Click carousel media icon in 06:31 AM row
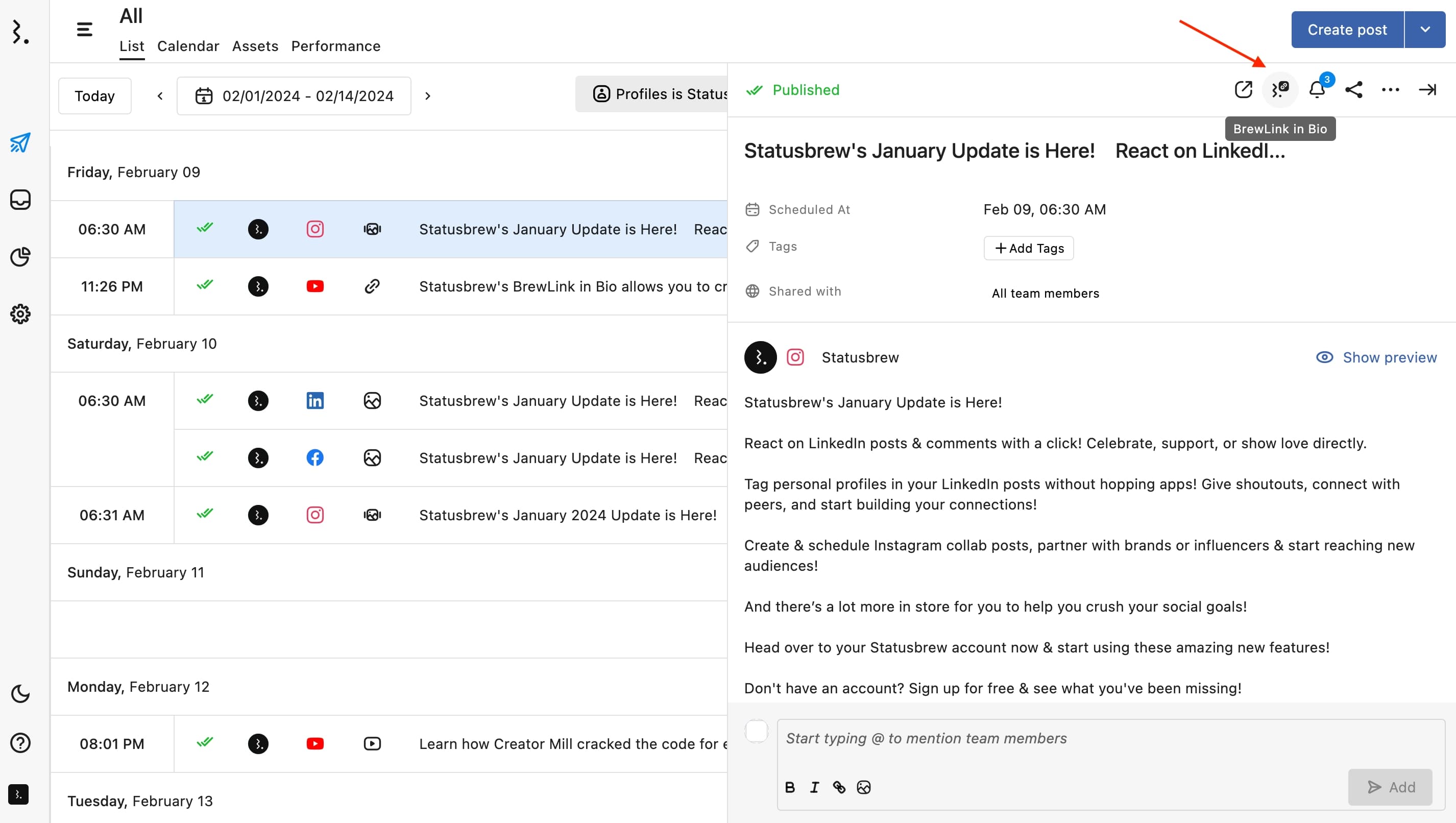This screenshot has height=823, width=1456. point(373,515)
